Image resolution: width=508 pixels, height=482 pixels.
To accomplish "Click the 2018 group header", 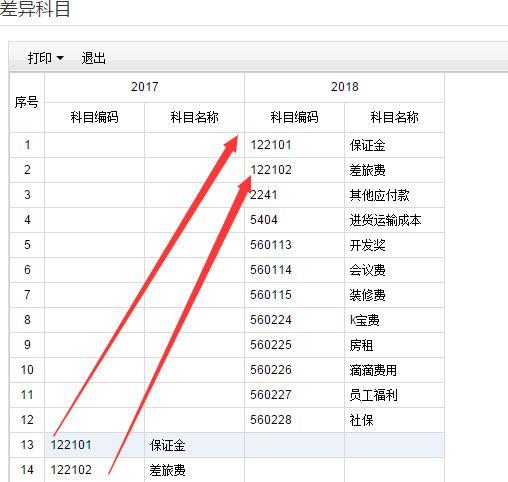I will click(x=344, y=87).
